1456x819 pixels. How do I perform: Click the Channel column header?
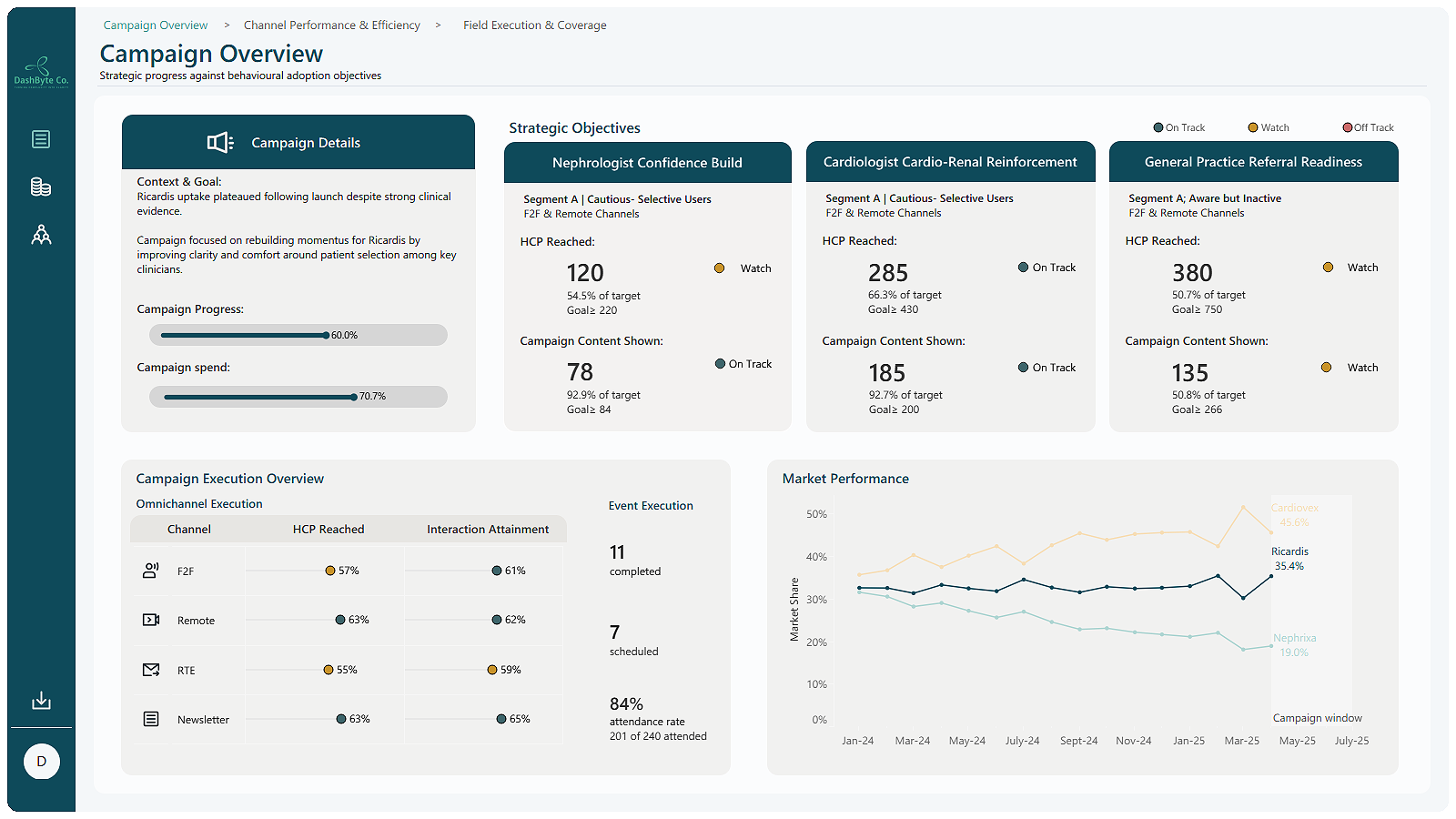point(189,530)
